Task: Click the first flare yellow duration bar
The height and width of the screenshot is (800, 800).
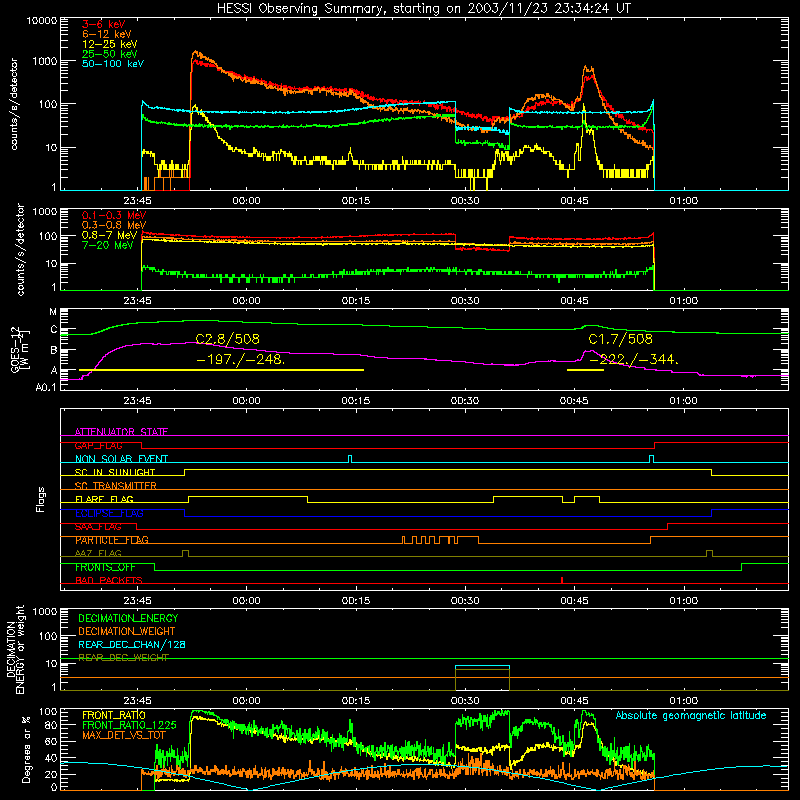Action: 221,370
